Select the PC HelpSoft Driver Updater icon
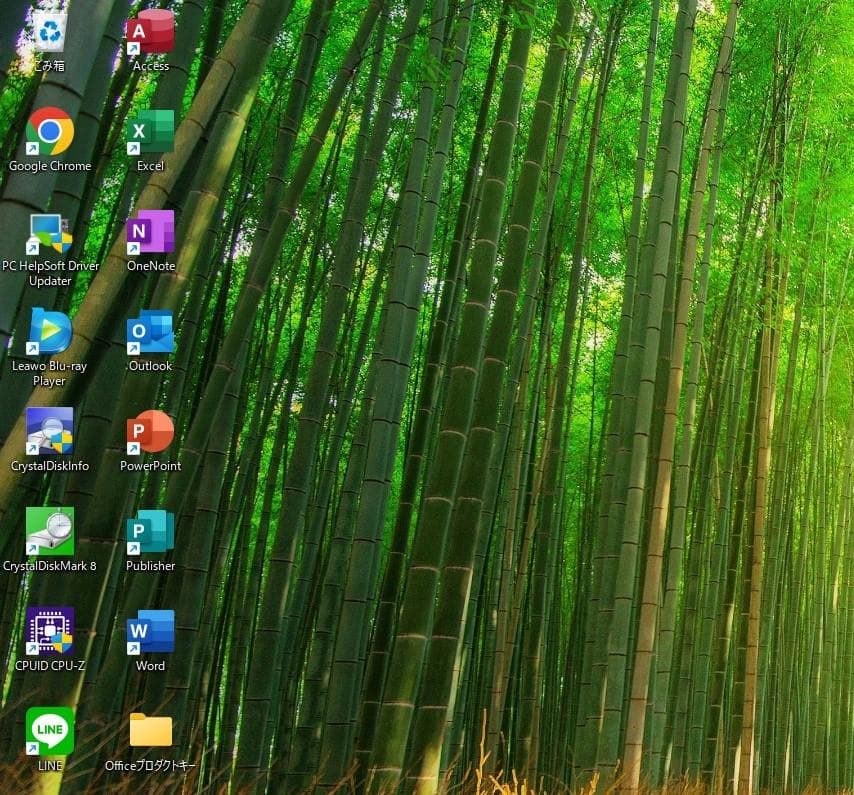This screenshot has height=795, width=854. tap(49, 233)
